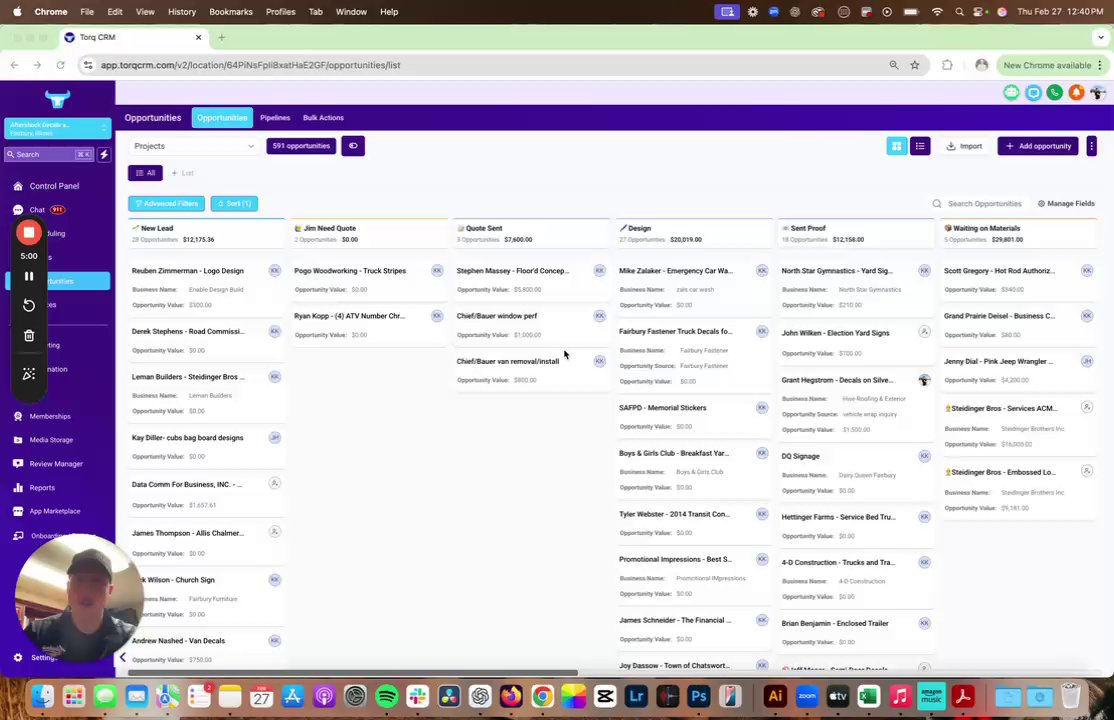The image size is (1114, 720).
Task: Switch to list view
Action: tap(920, 146)
